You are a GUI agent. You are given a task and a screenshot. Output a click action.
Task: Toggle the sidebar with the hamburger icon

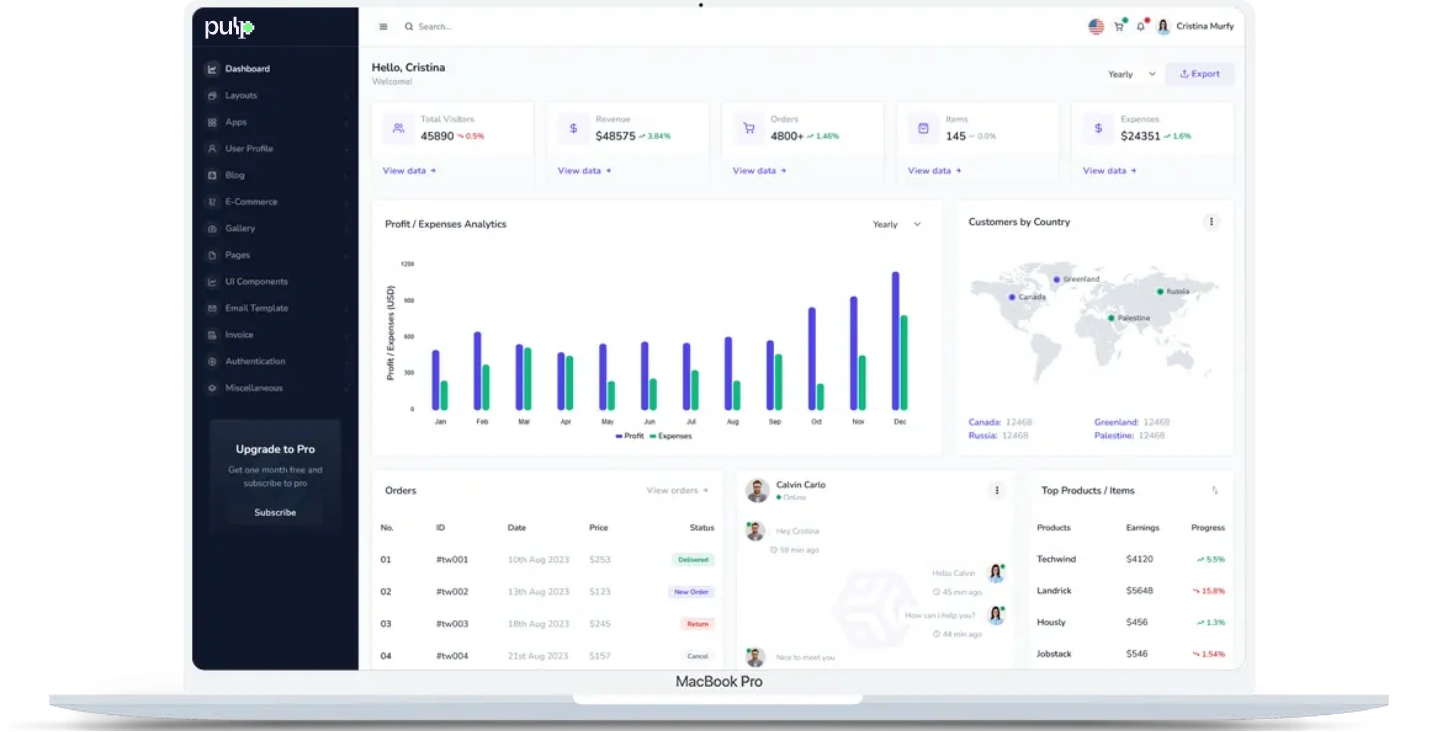(383, 26)
